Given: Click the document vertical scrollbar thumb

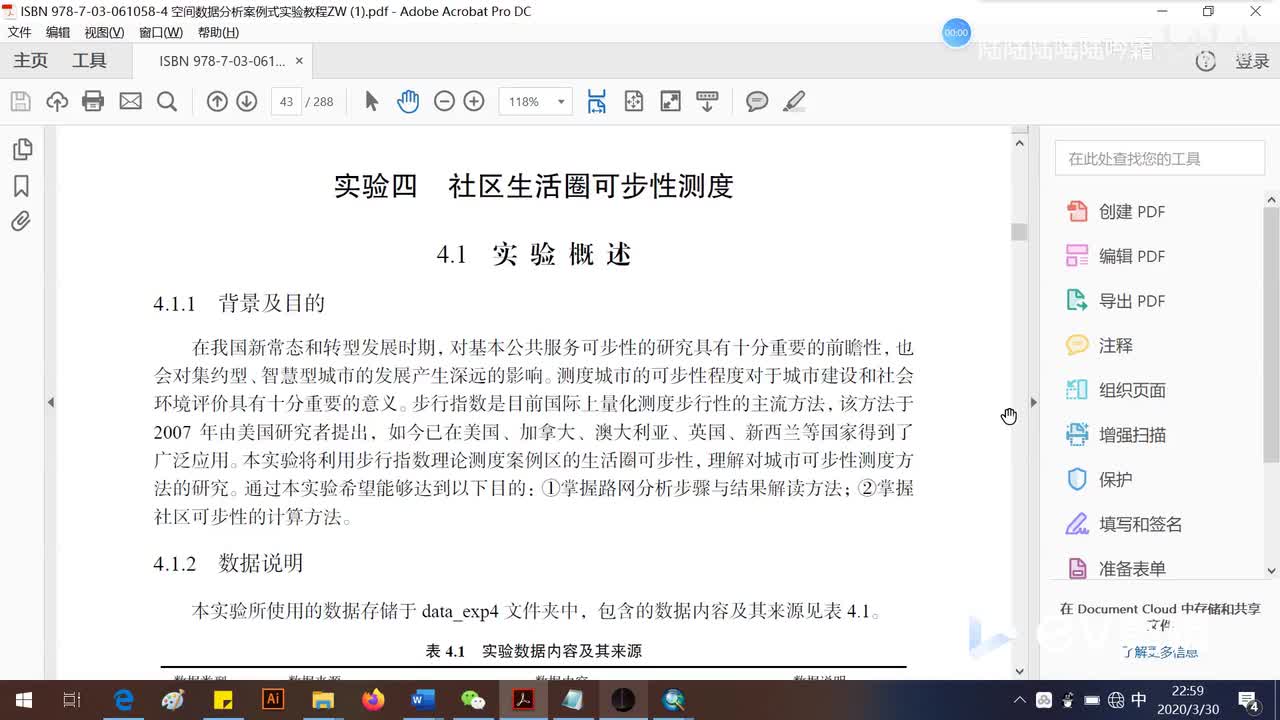Looking at the screenshot, I should pyautogui.click(x=1019, y=232).
